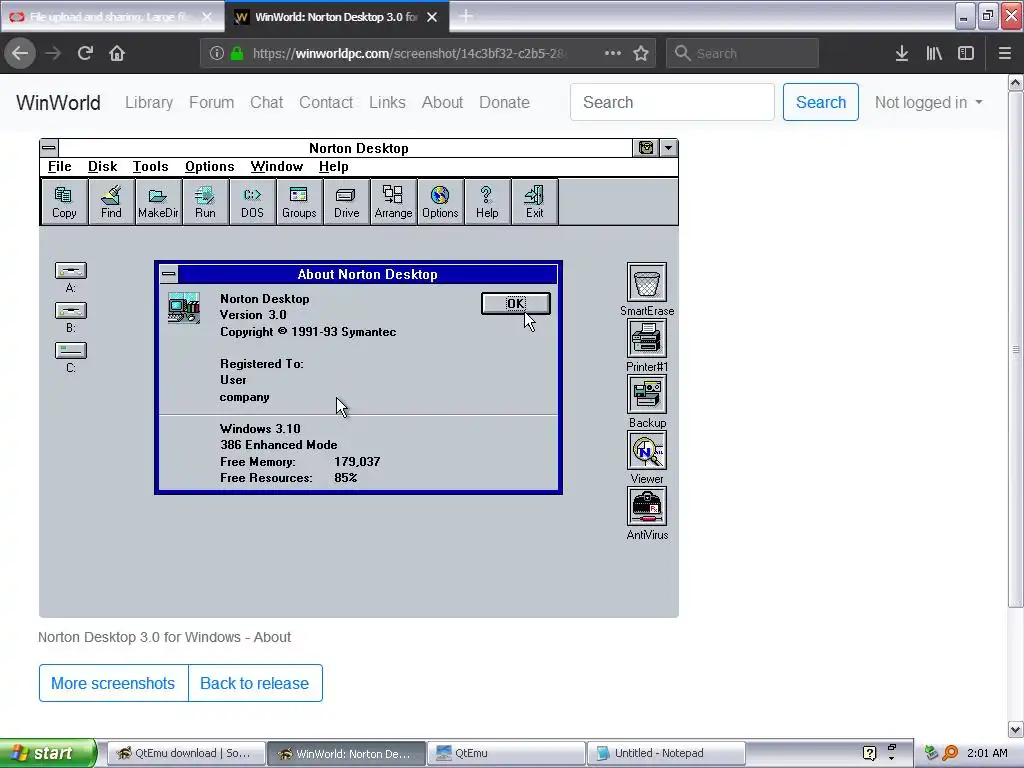Open the File menu in Norton Desktop

59,167
